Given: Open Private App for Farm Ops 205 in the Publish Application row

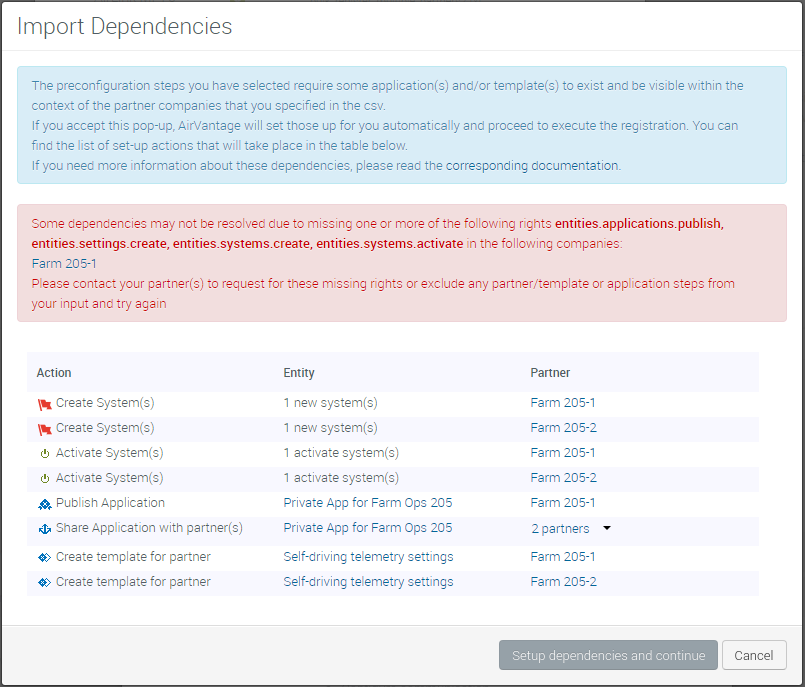Looking at the screenshot, I should click(x=367, y=503).
